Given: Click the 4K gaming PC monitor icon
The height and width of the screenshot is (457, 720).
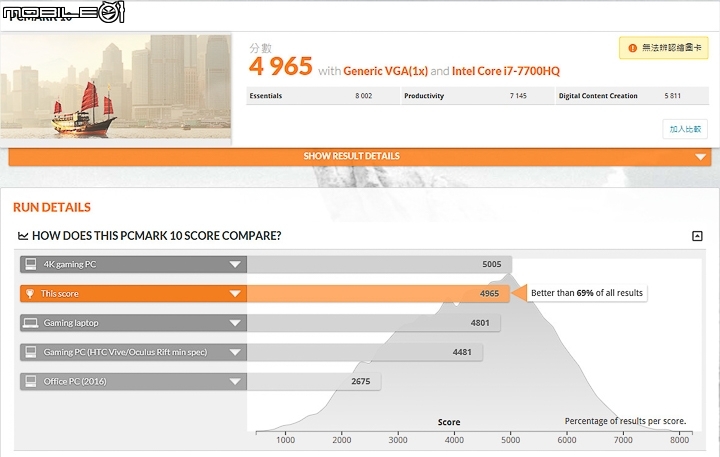Looking at the screenshot, I should click(31, 264).
